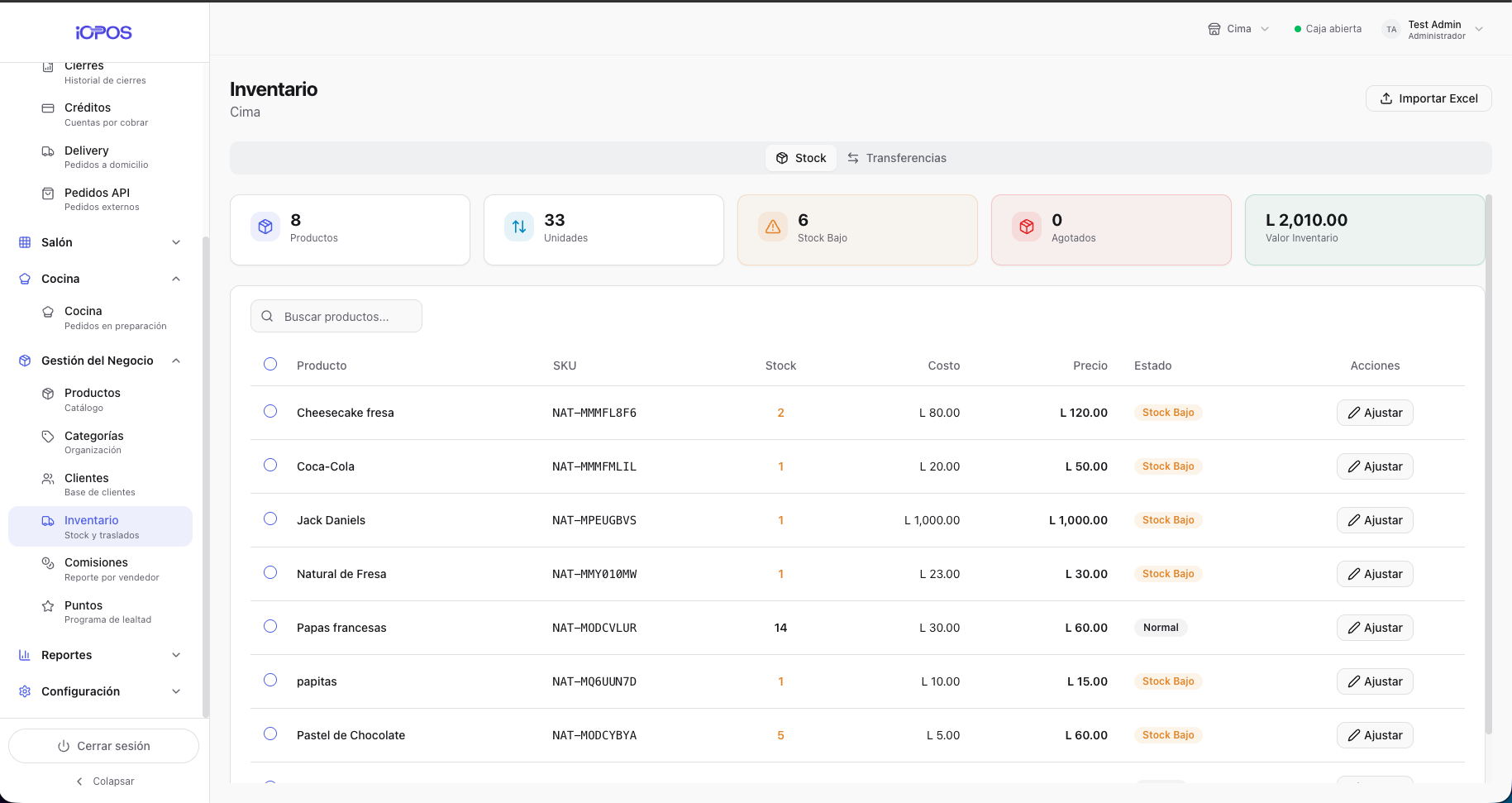
Task: Click the Stock column header
Action: coord(780,366)
